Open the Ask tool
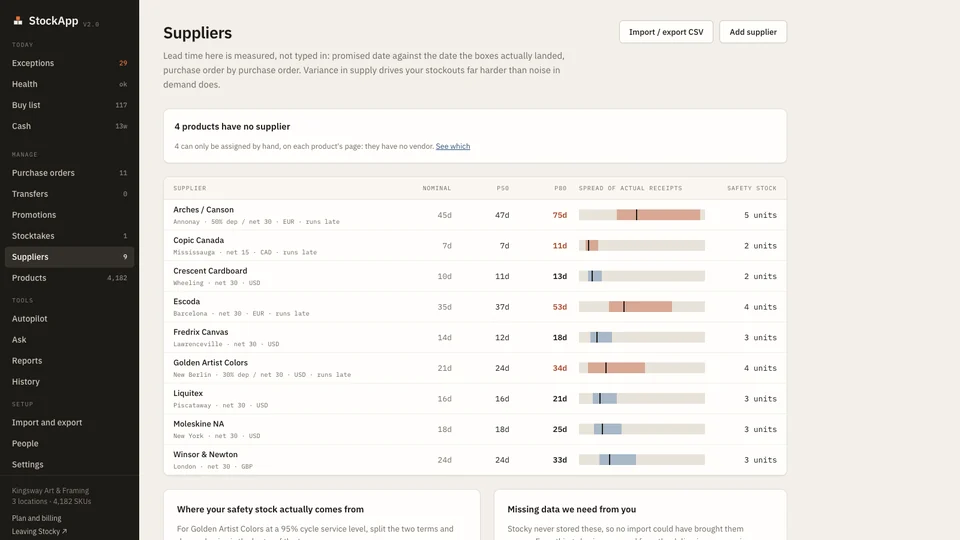960x540 pixels. pos(69,340)
